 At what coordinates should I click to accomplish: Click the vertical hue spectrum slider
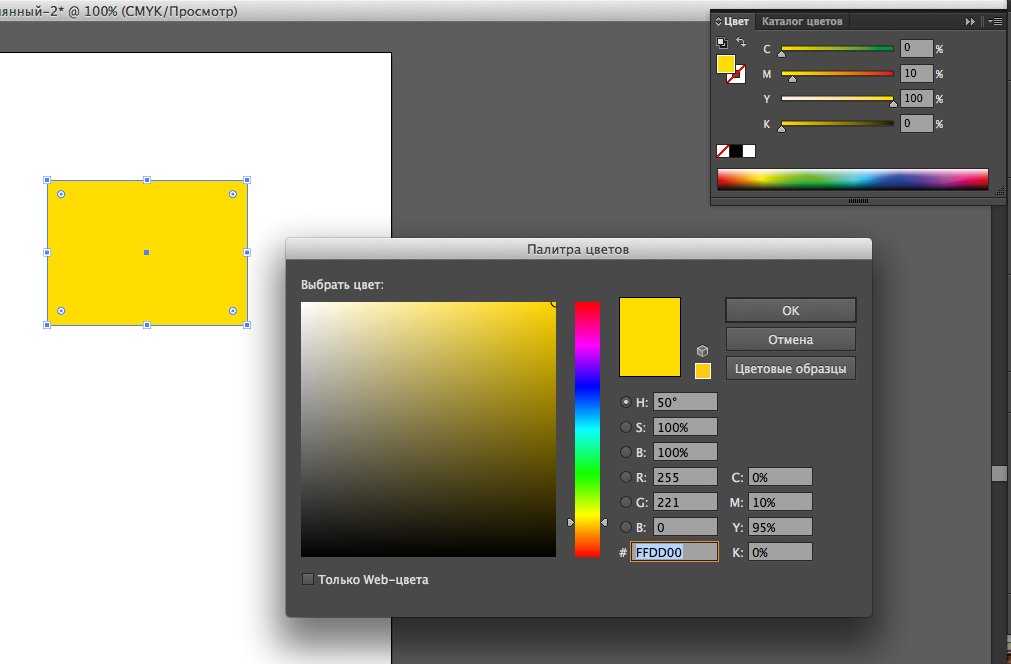[x=587, y=429]
